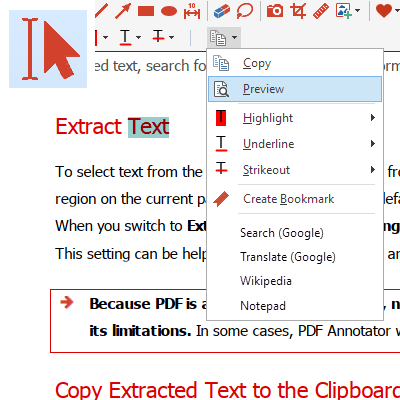Expand Underline submenu arrow
The width and height of the screenshot is (400, 400).
373,144
